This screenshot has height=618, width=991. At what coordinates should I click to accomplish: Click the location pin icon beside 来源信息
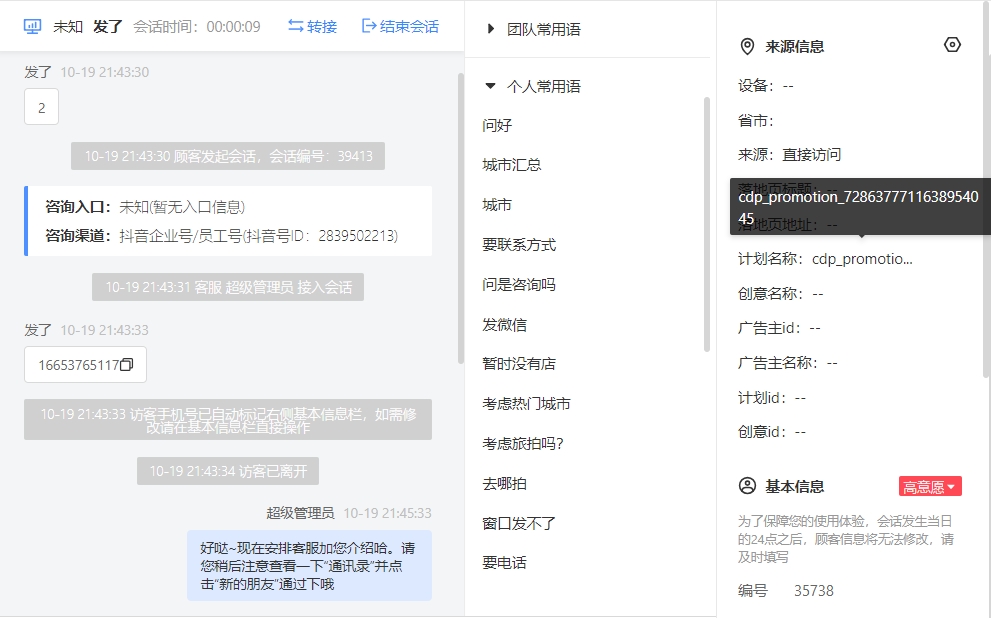(747, 46)
